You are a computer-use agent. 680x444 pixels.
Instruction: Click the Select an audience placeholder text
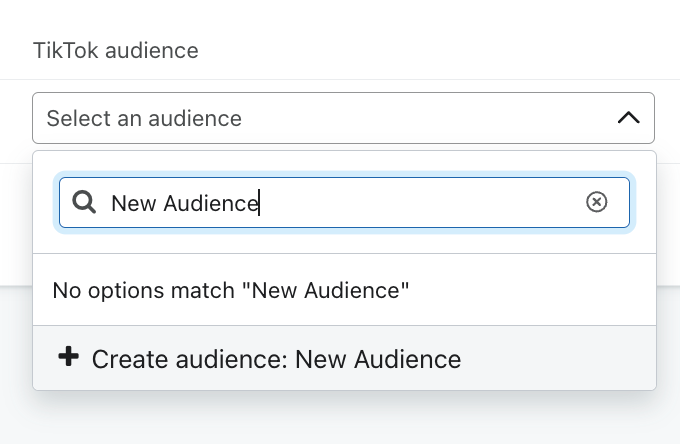coord(144,118)
